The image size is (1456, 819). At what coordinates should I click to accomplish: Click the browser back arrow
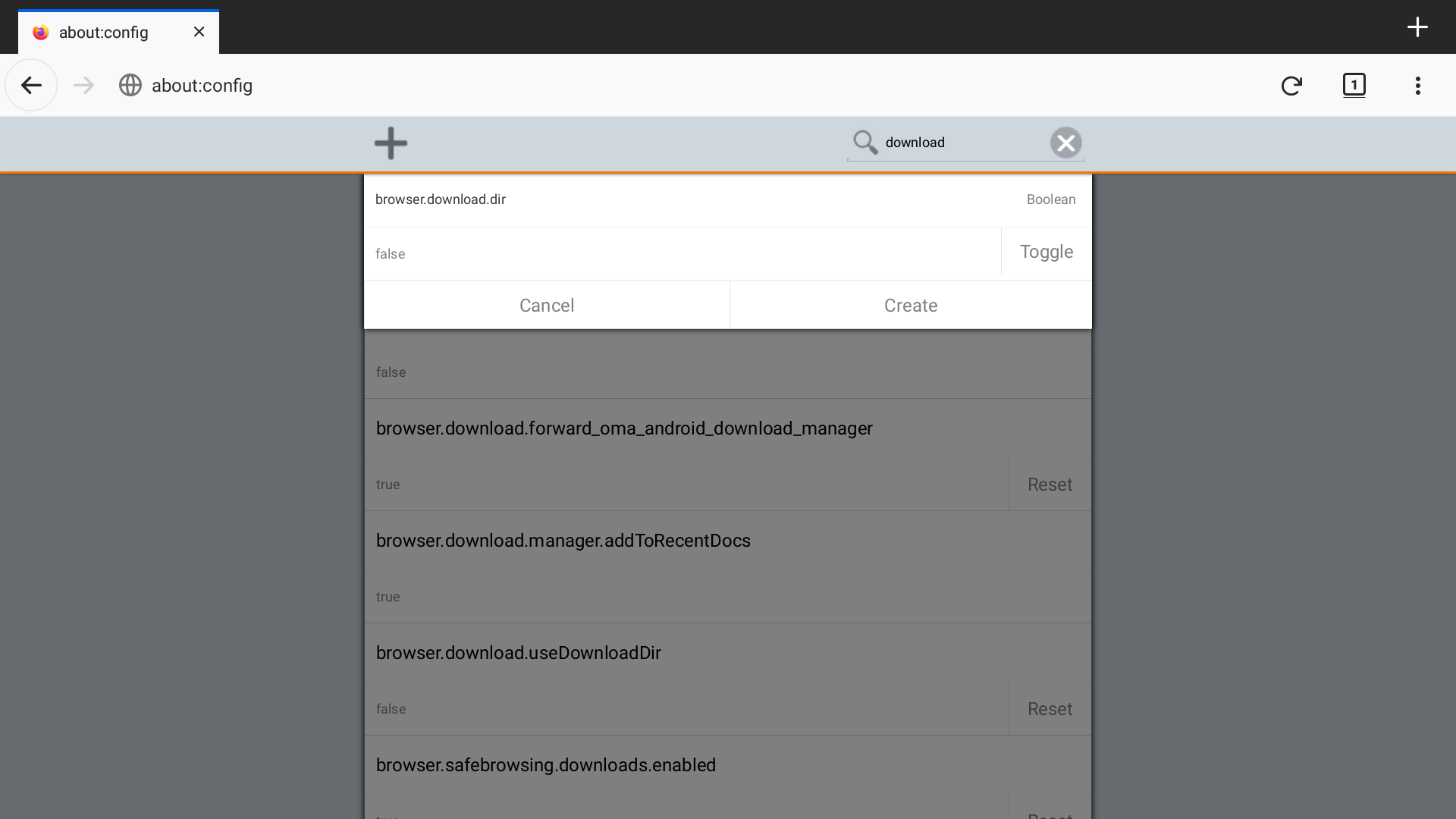[x=31, y=86]
